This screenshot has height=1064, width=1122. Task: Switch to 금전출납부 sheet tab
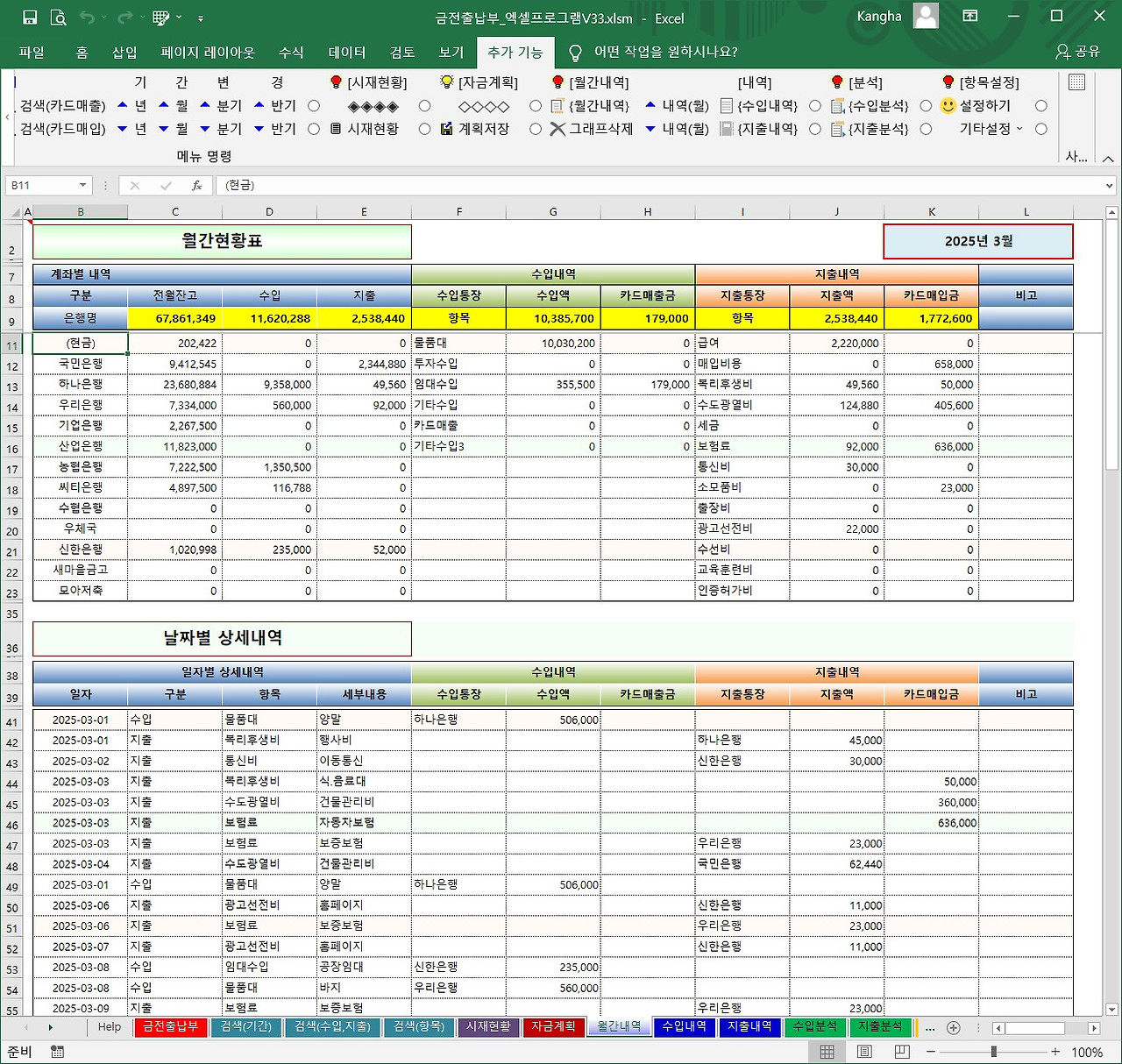pos(171,1027)
